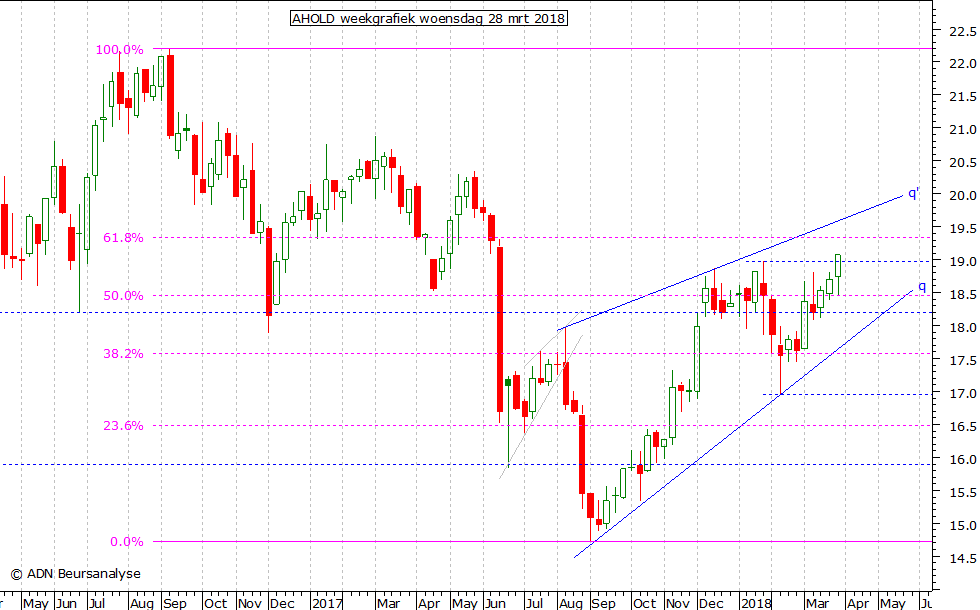Click the 21.5 price axis value

pos(962,97)
